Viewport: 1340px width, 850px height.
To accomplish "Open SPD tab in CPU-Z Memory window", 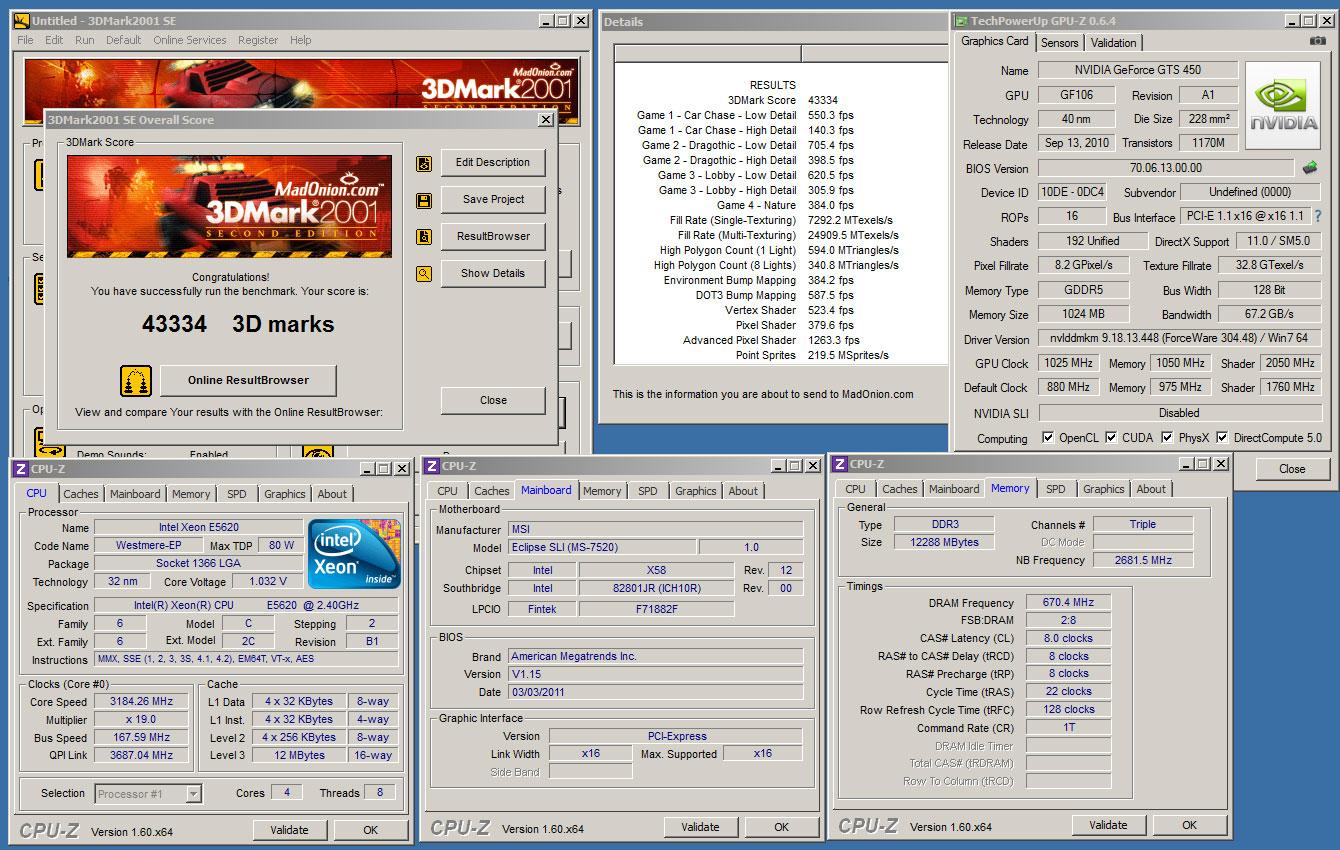I will coord(1055,489).
